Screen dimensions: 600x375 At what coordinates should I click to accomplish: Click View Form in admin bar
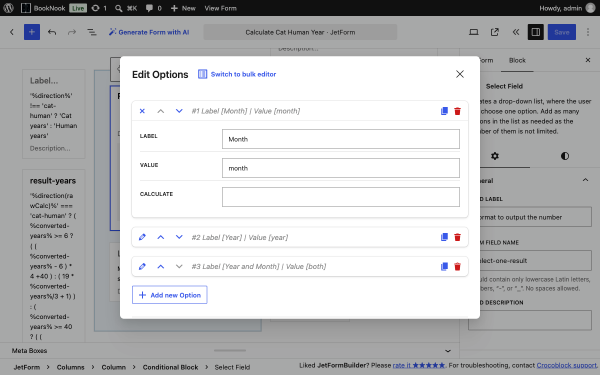point(220,8)
